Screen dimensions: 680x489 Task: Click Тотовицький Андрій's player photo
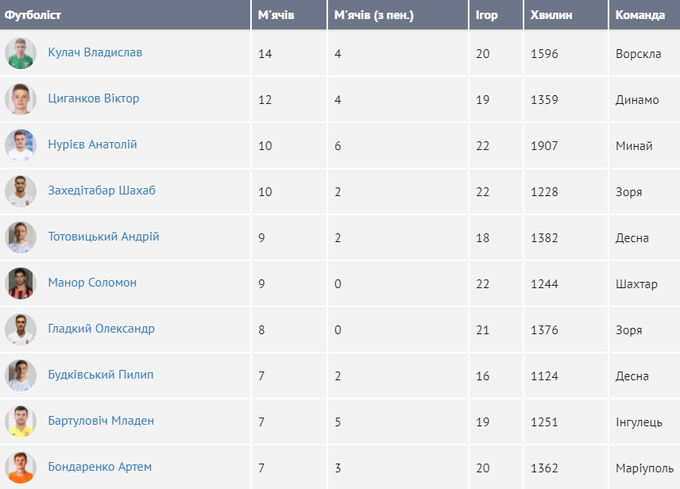[20, 237]
